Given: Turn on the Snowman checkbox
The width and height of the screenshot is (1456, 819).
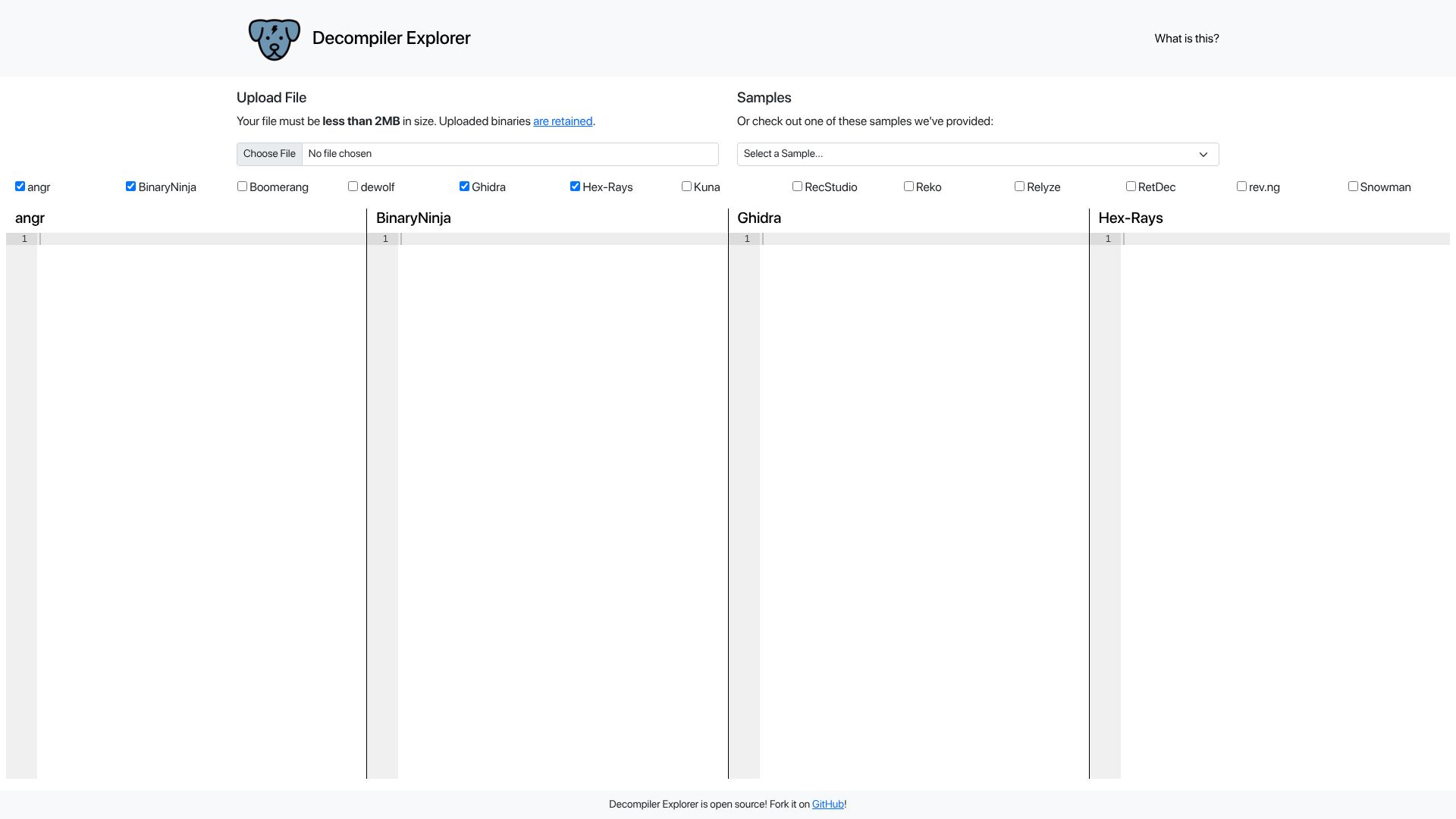Looking at the screenshot, I should pos(1353,187).
